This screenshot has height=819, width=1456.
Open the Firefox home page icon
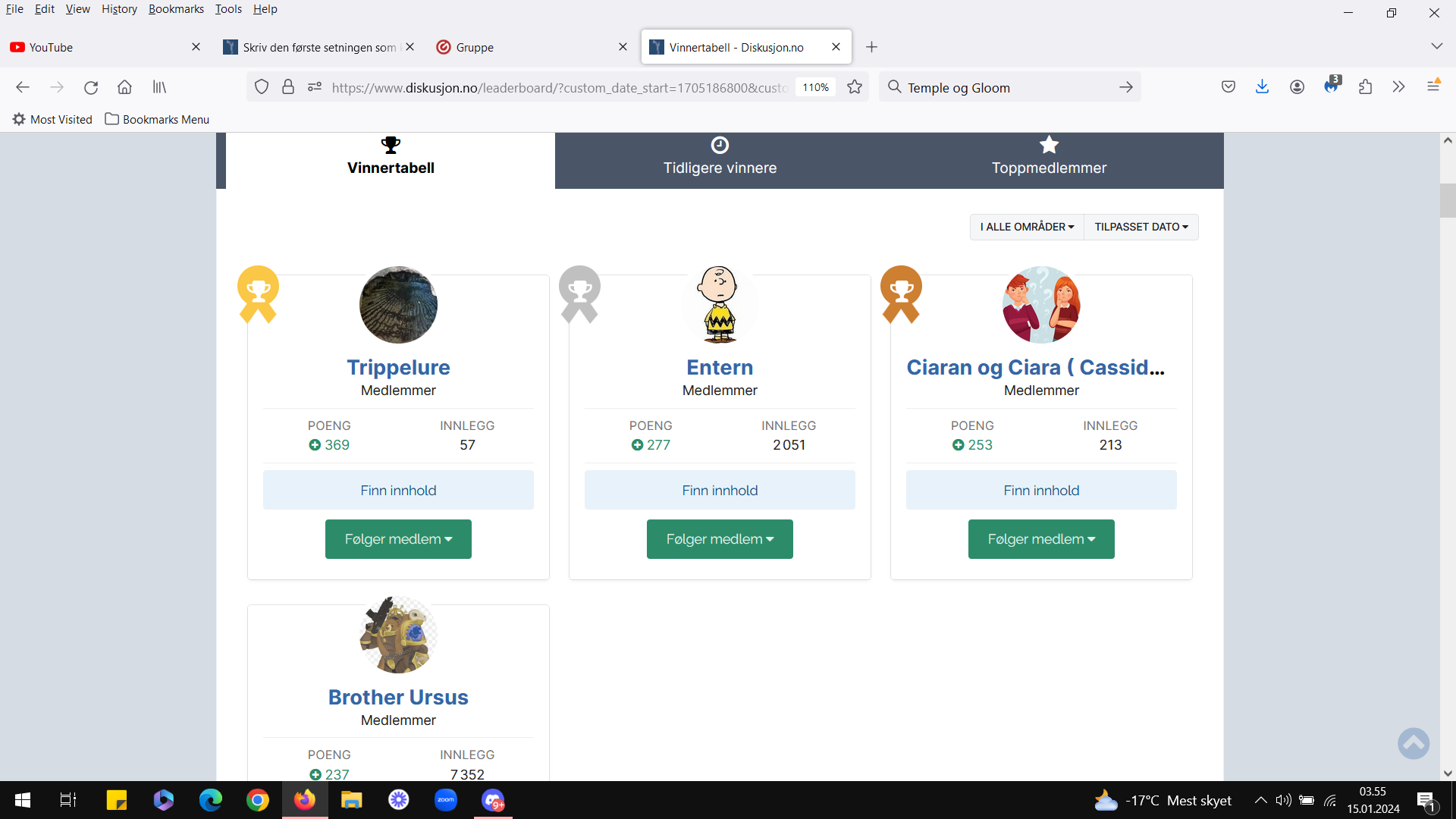tap(124, 87)
